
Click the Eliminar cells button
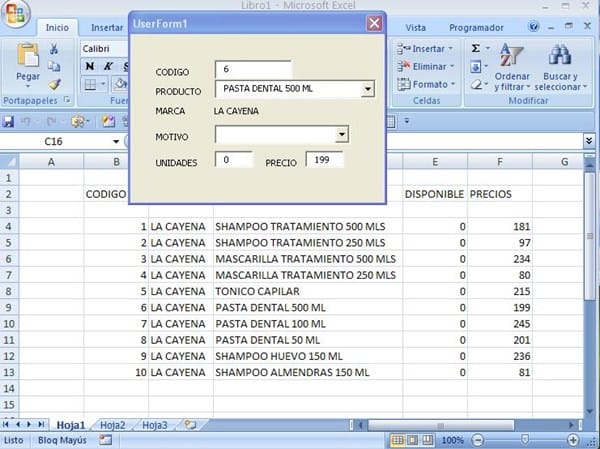(x=424, y=66)
